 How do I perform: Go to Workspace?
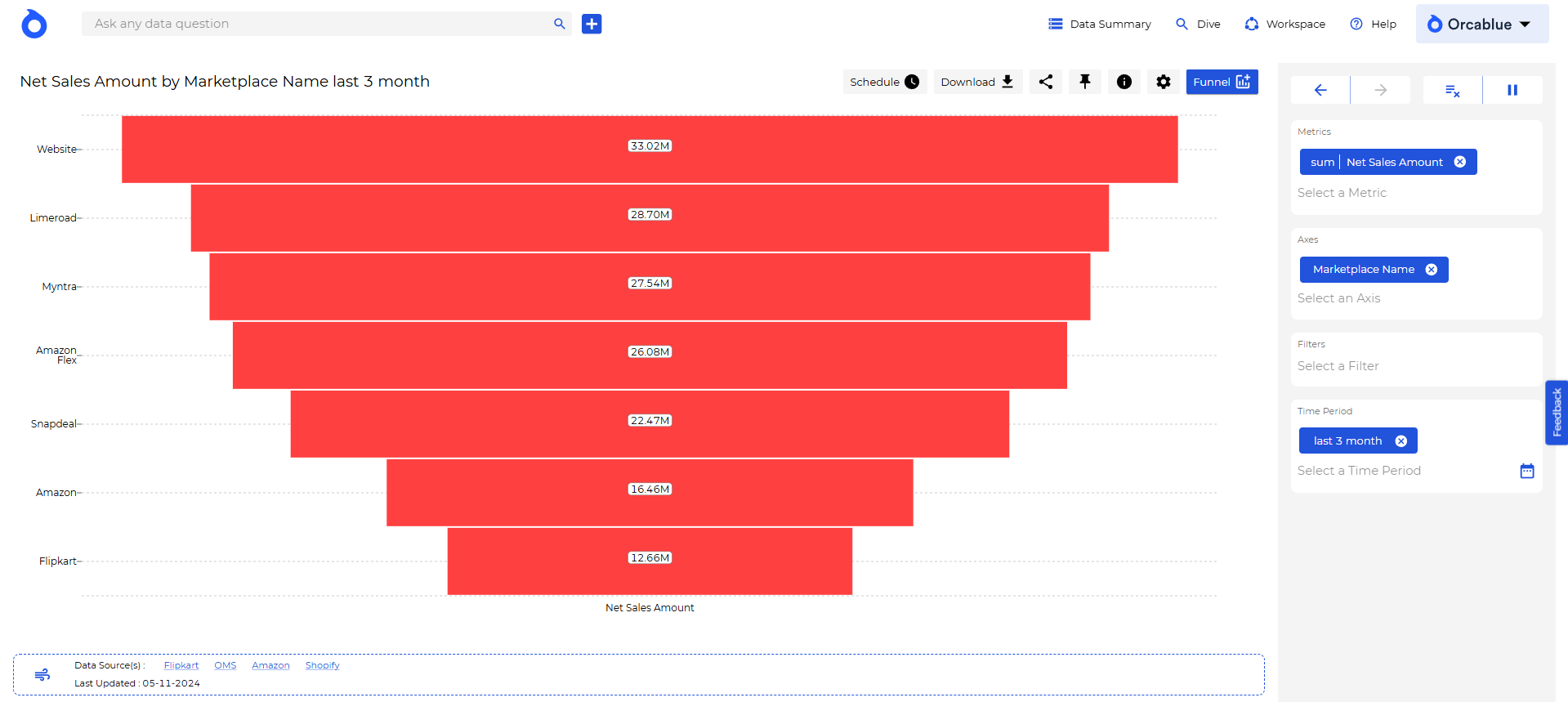1284,24
